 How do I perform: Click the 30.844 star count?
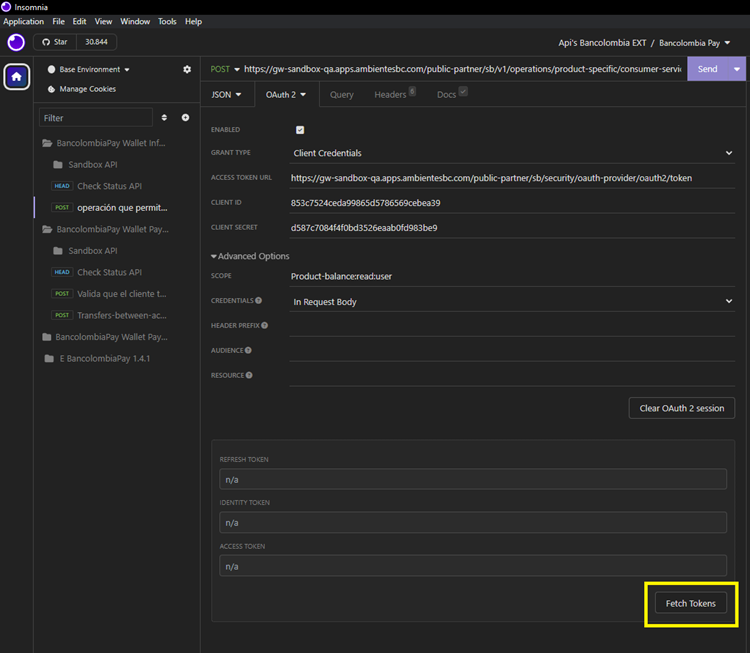[x=96, y=42]
